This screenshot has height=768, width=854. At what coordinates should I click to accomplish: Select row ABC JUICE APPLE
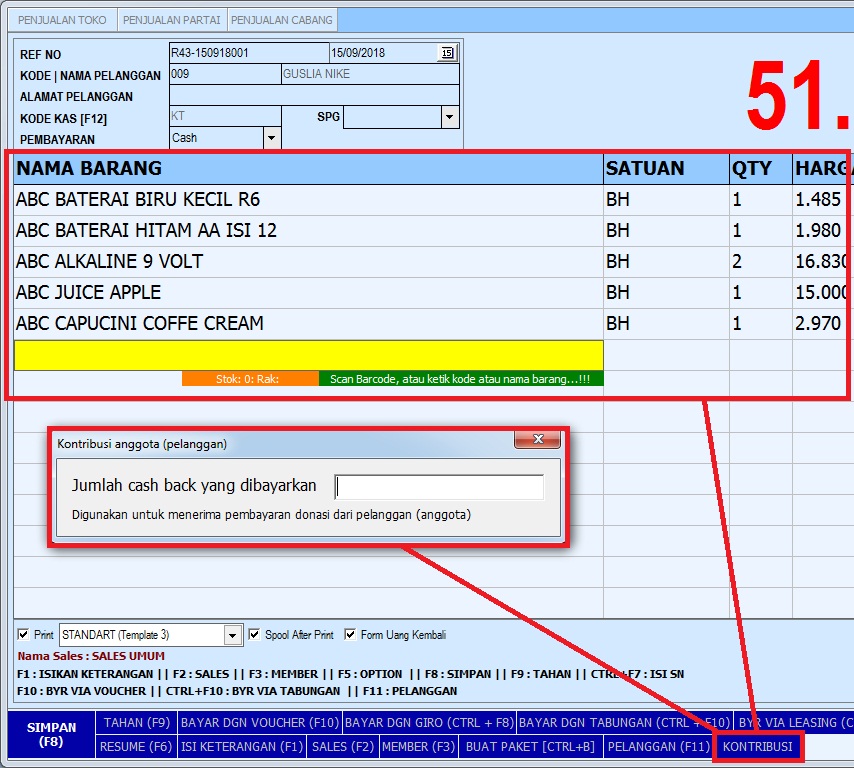click(x=308, y=293)
